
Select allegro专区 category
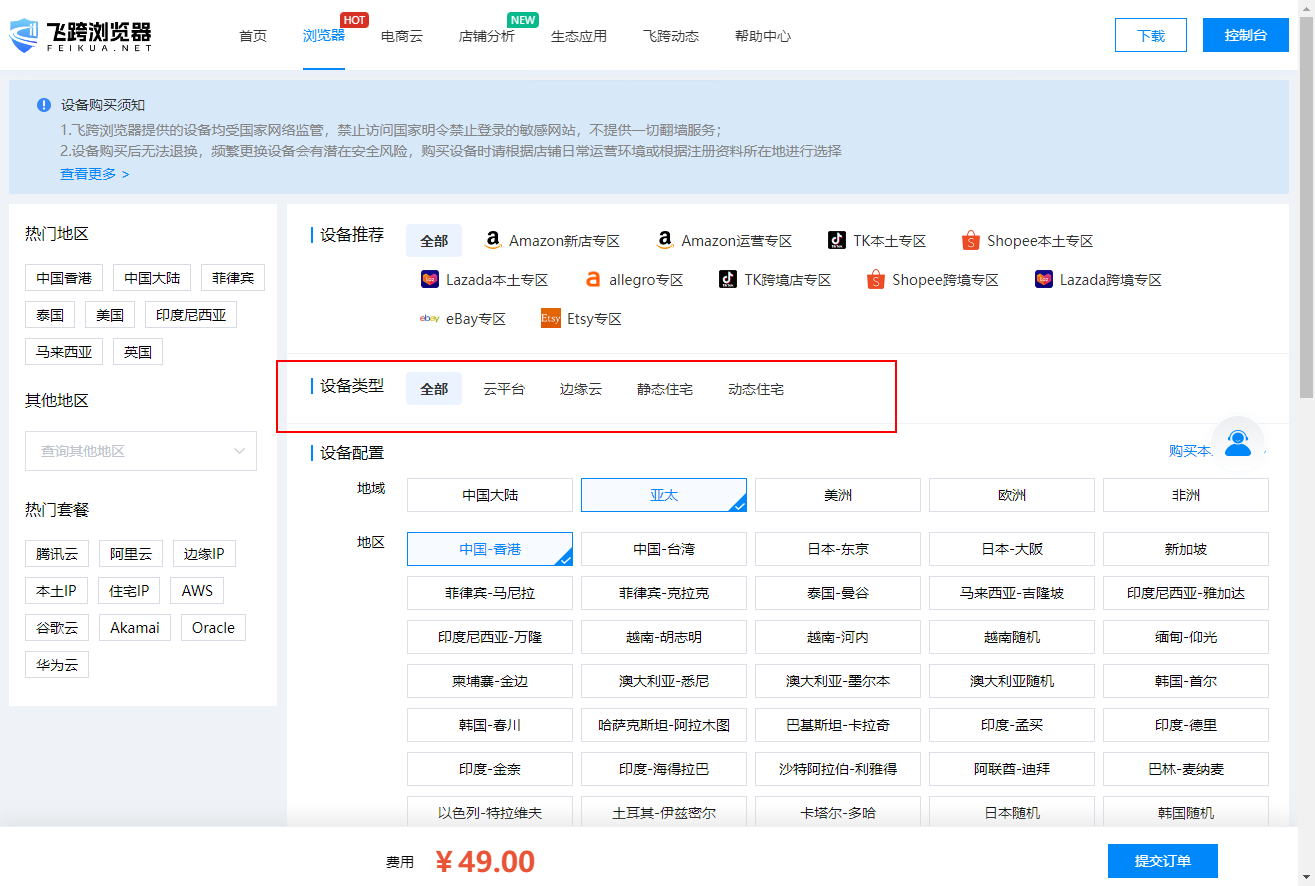click(634, 280)
